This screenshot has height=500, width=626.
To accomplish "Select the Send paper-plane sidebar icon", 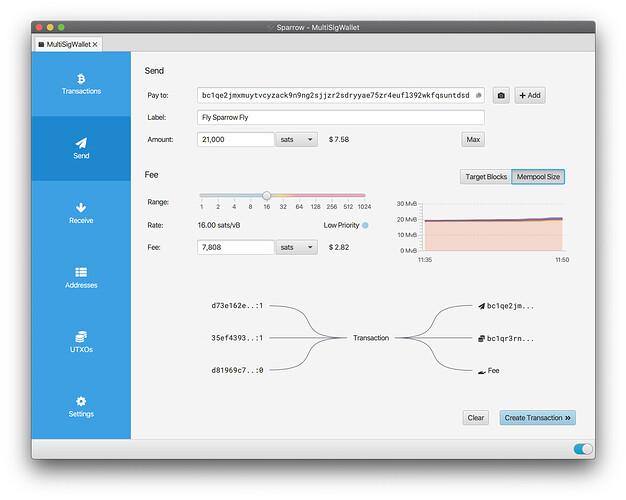I will (81, 143).
